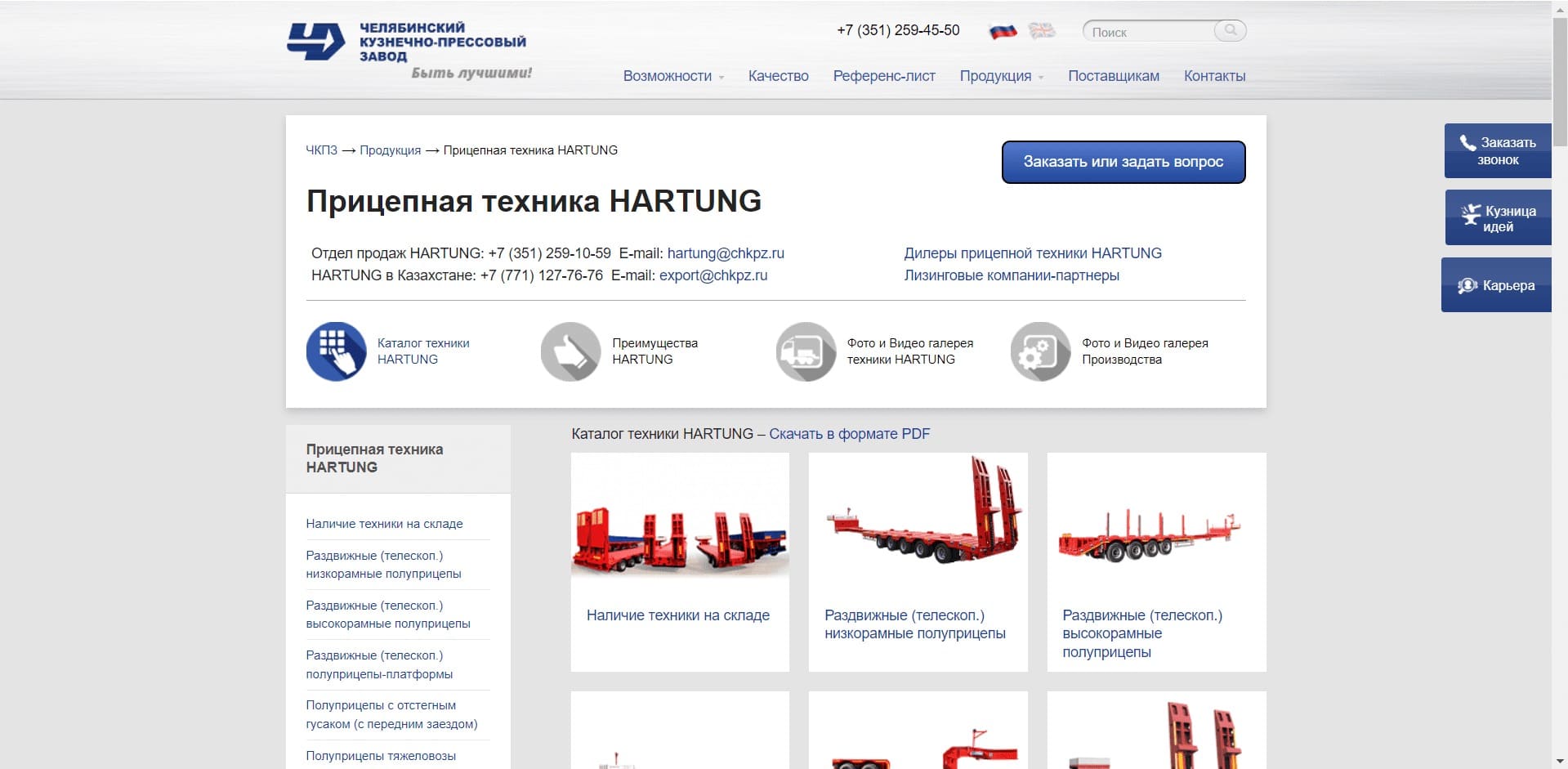Open gear icon for Производства gallery
This screenshot has height=769, width=1568.
(x=1040, y=351)
